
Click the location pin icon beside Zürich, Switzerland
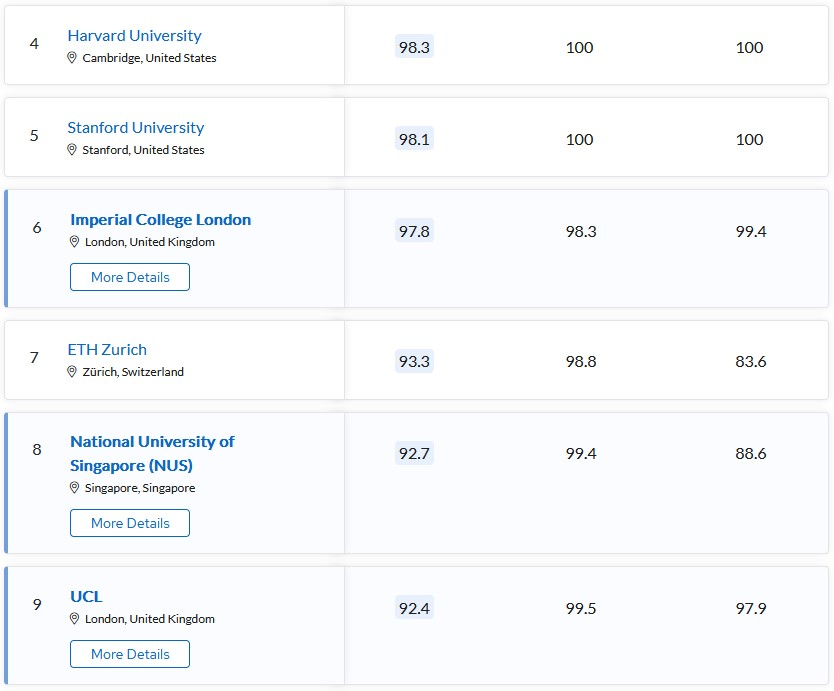tap(72, 371)
